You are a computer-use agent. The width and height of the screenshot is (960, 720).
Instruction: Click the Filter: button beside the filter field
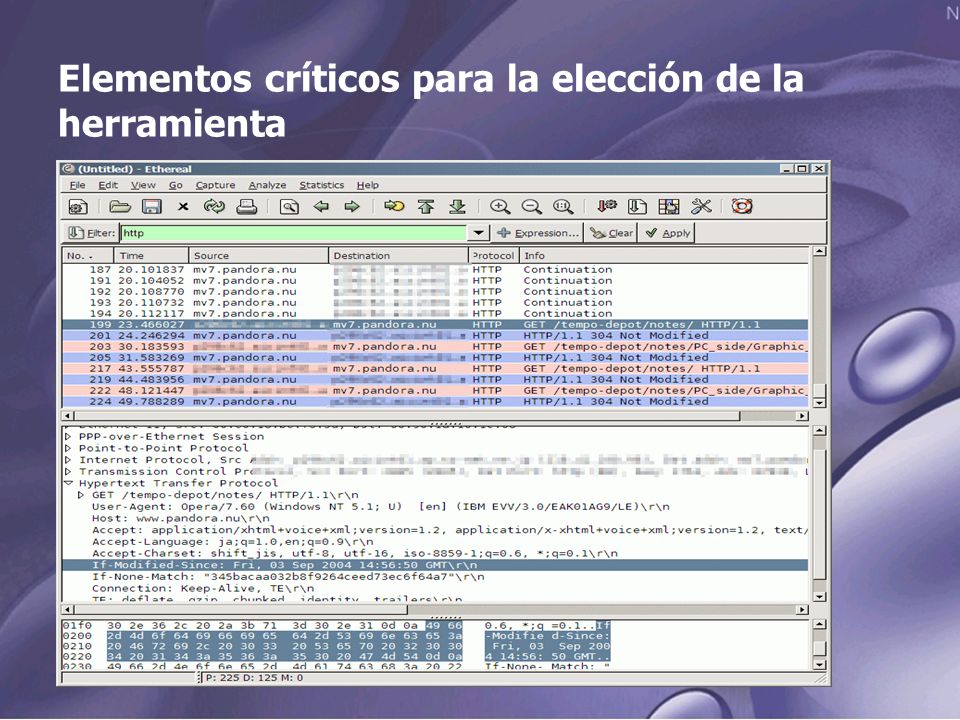91,233
